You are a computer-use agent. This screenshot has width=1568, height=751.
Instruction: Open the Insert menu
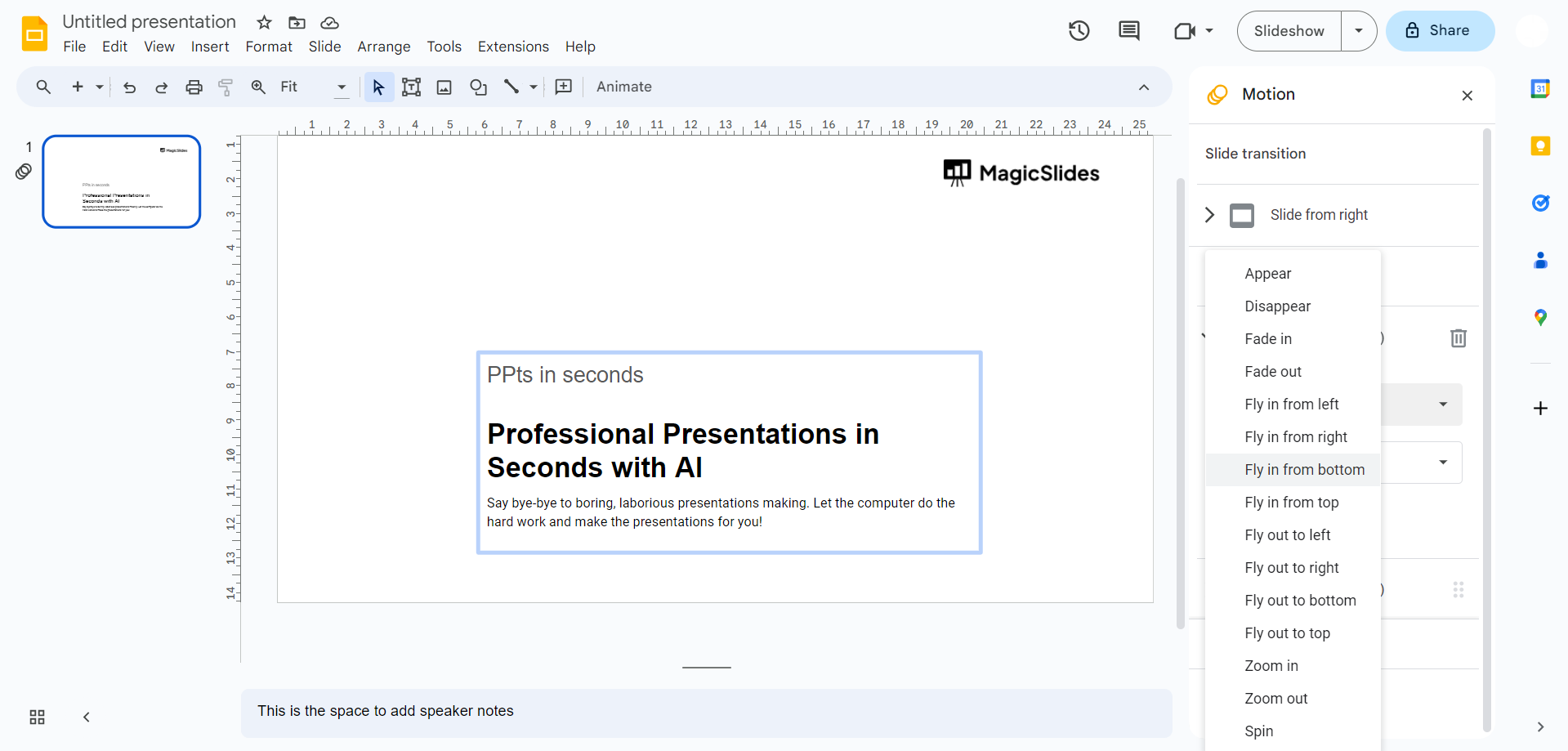click(210, 47)
